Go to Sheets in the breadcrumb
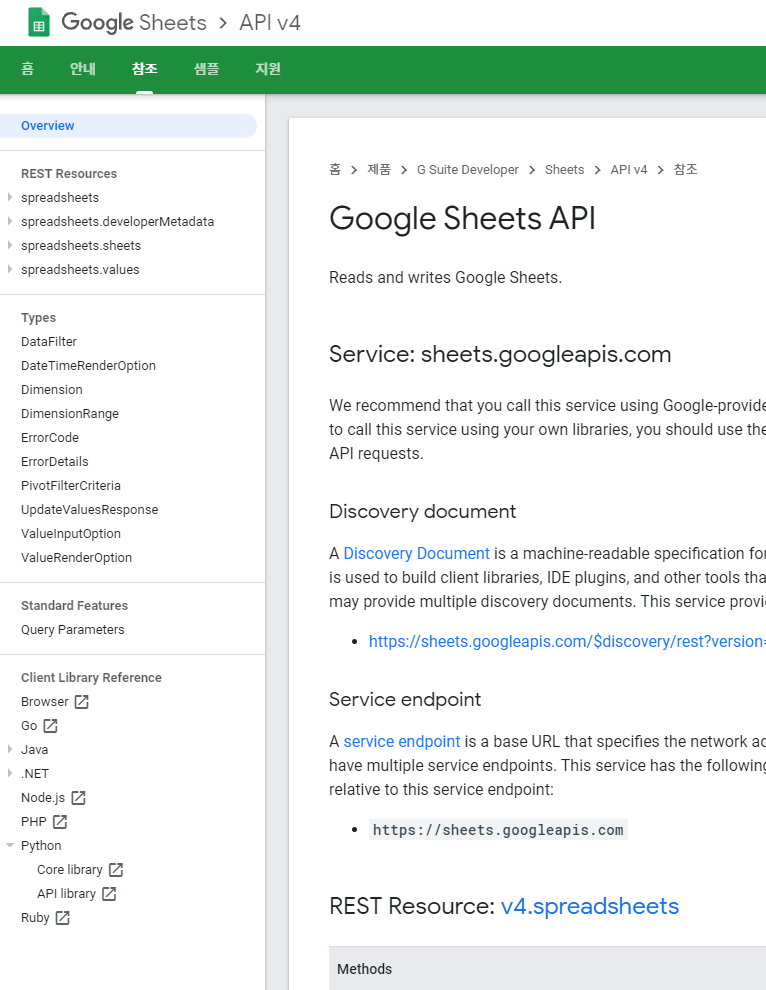Image resolution: width=766 pixels, height=990 pixels. coord(565,170)
